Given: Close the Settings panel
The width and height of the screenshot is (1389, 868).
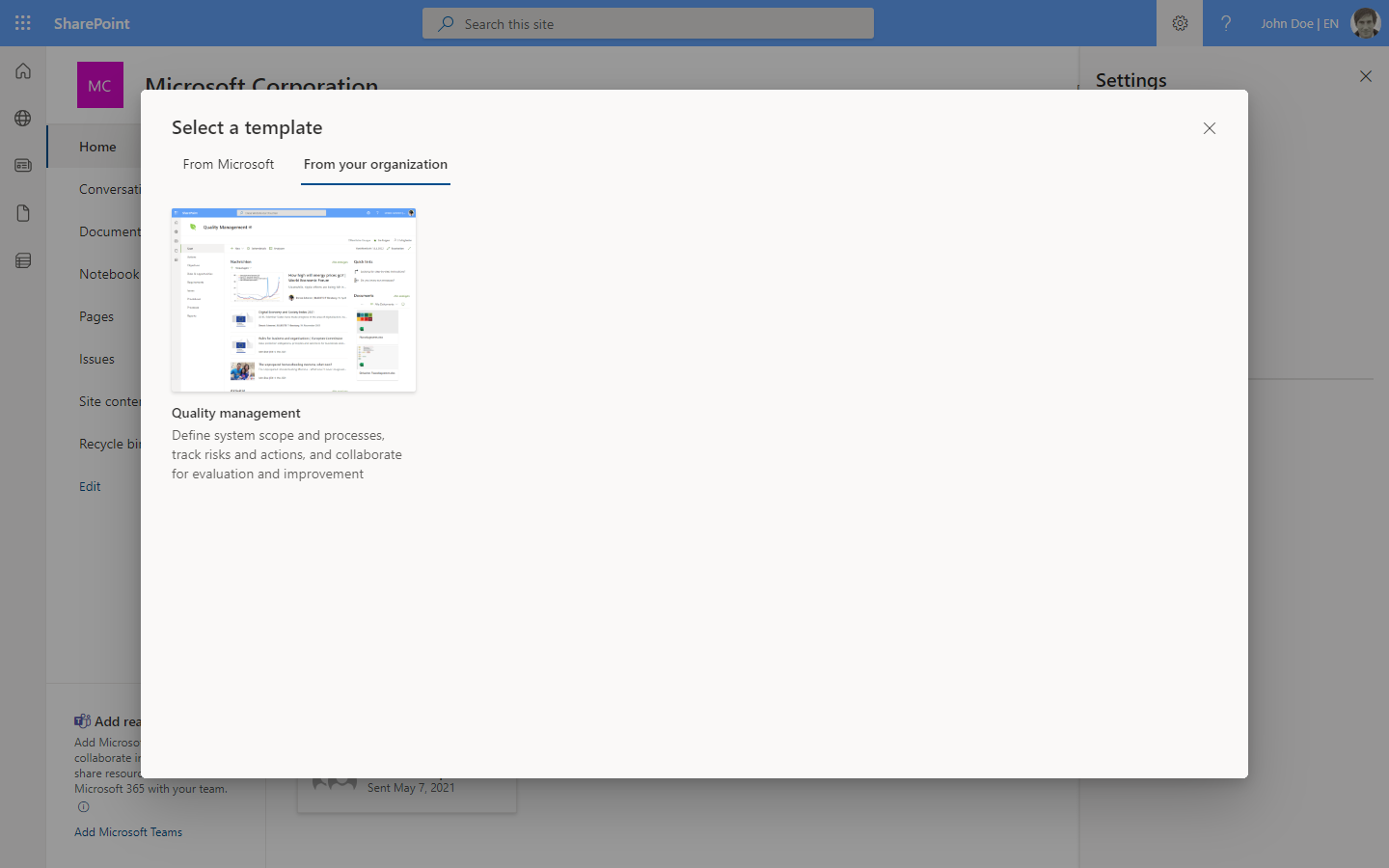Looking at the screenshot, I should [1366, 76].
